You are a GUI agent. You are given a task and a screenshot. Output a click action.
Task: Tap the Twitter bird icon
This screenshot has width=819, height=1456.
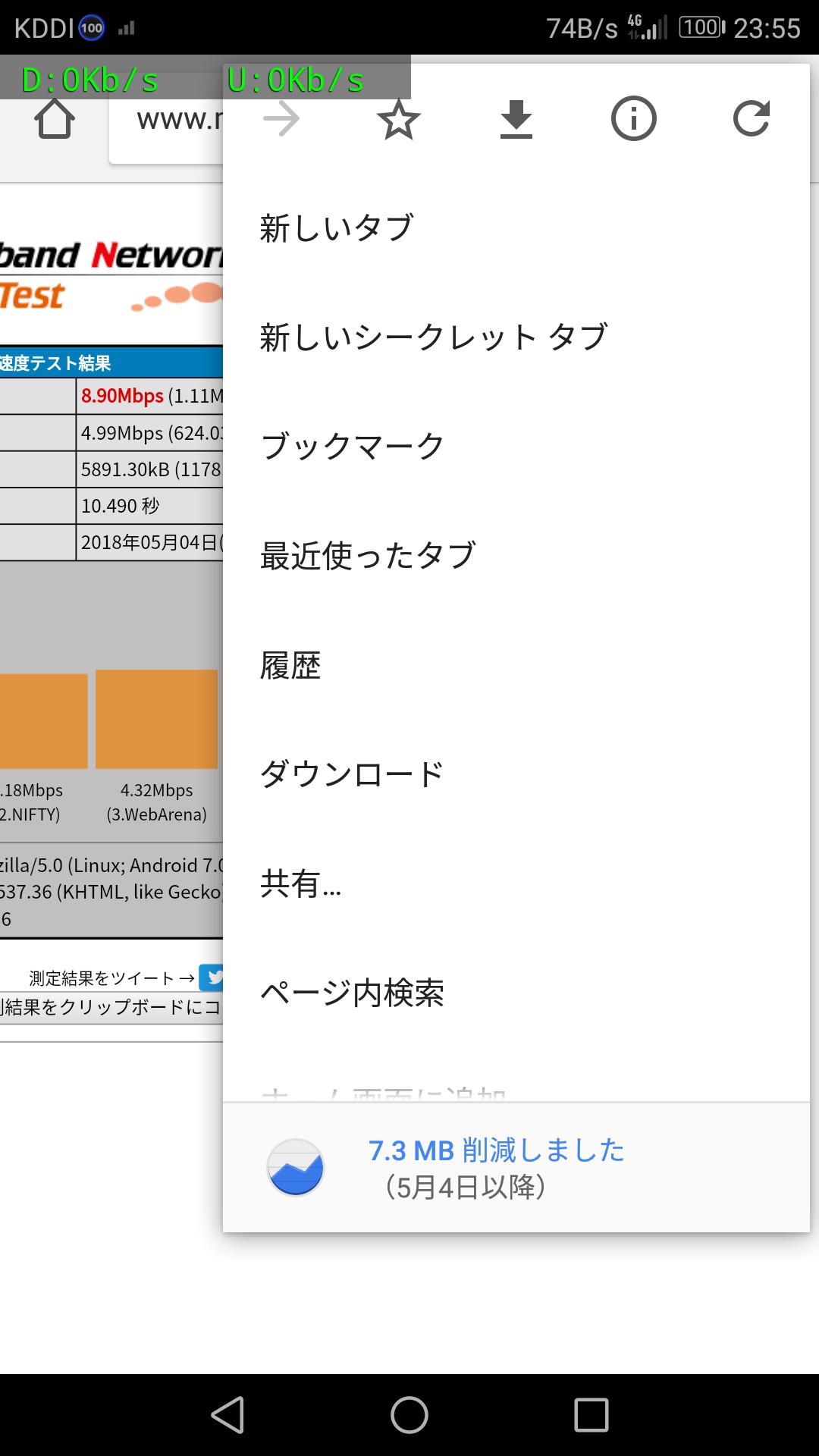(x=211, y=977)
